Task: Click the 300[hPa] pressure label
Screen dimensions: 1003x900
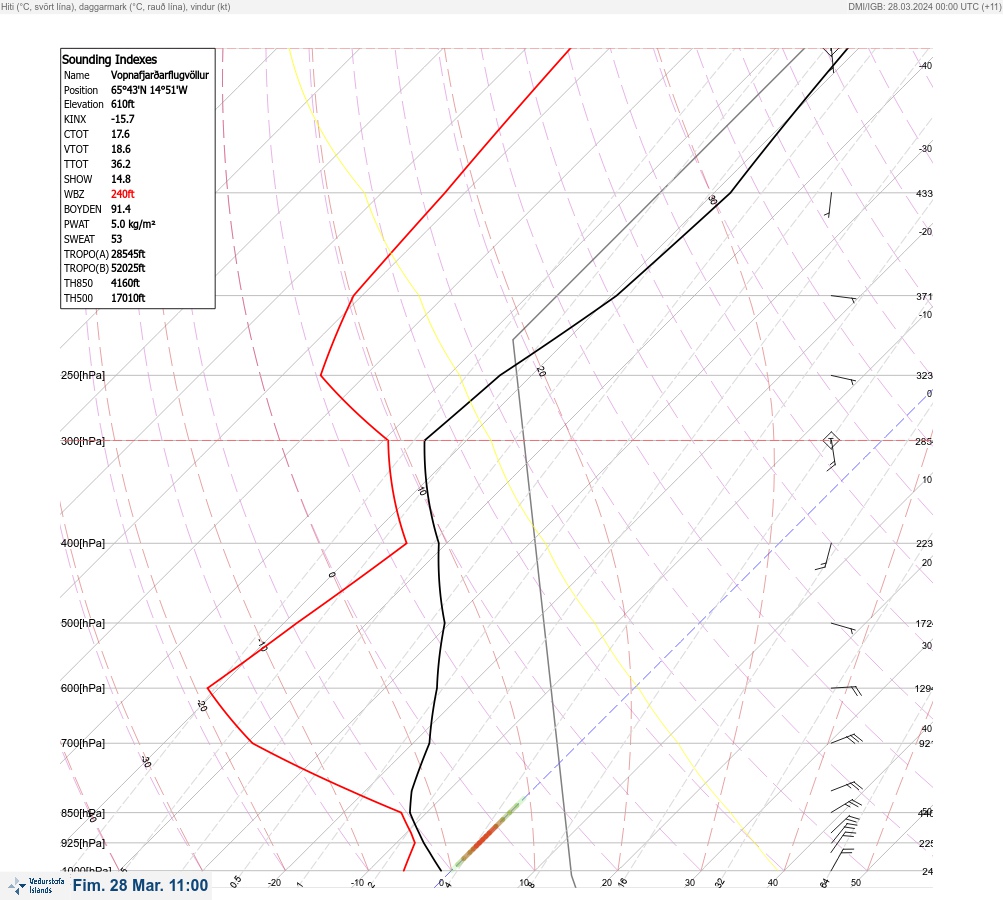Action: click(x=83, y=441)
